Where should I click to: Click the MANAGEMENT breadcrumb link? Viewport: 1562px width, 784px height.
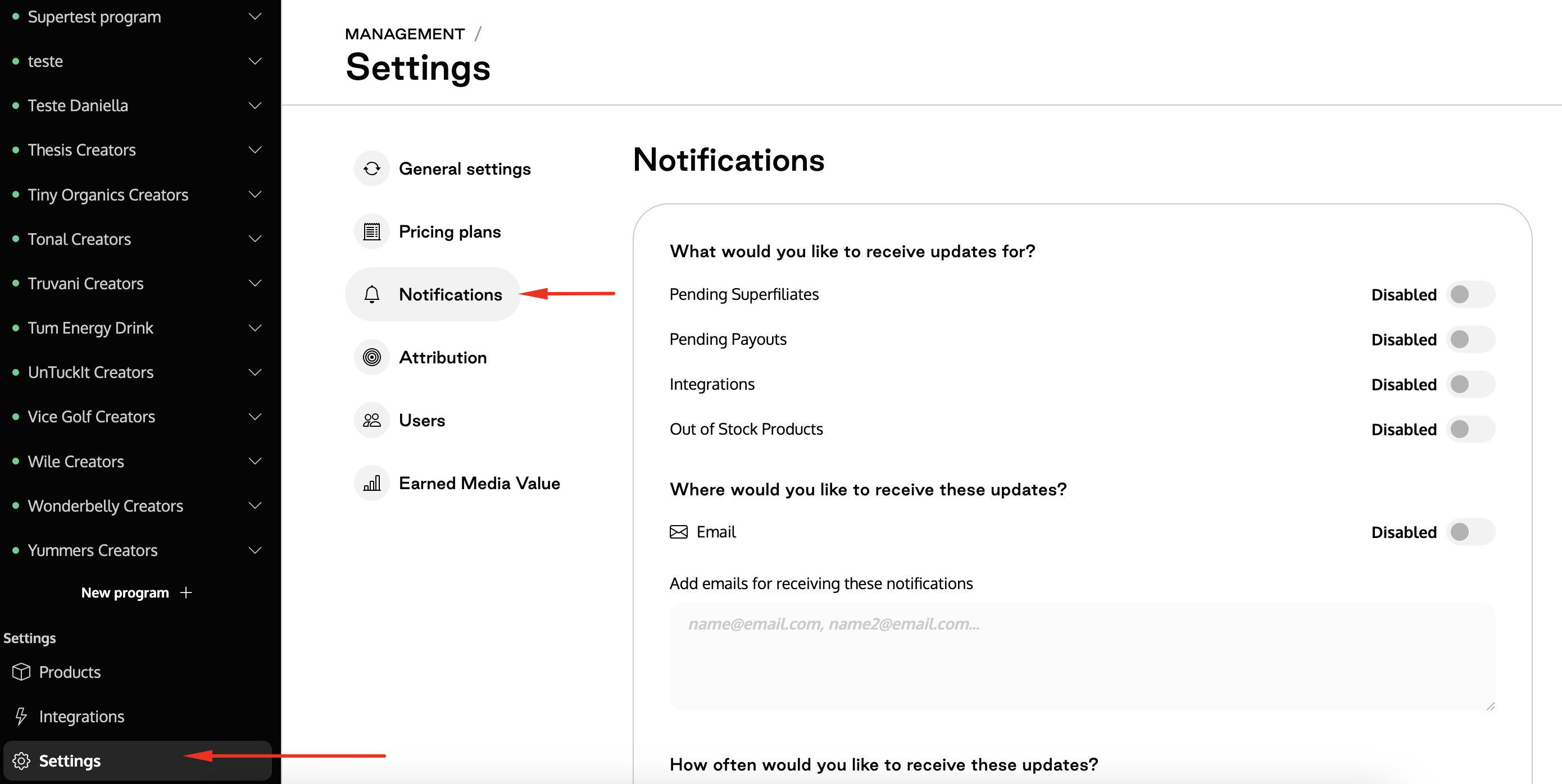click(405, 34)
